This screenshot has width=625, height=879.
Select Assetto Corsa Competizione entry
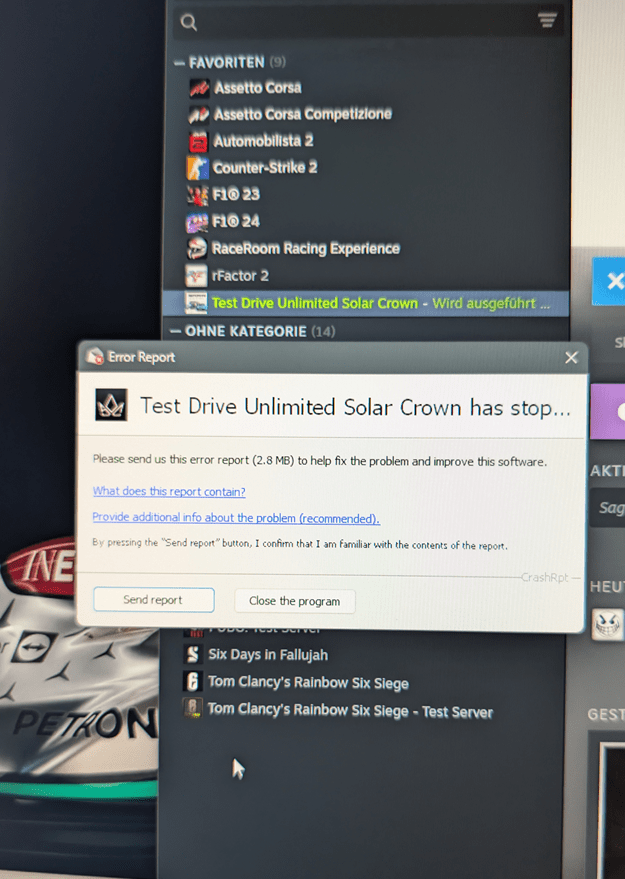pyautogui.click(x=303, y=114)
